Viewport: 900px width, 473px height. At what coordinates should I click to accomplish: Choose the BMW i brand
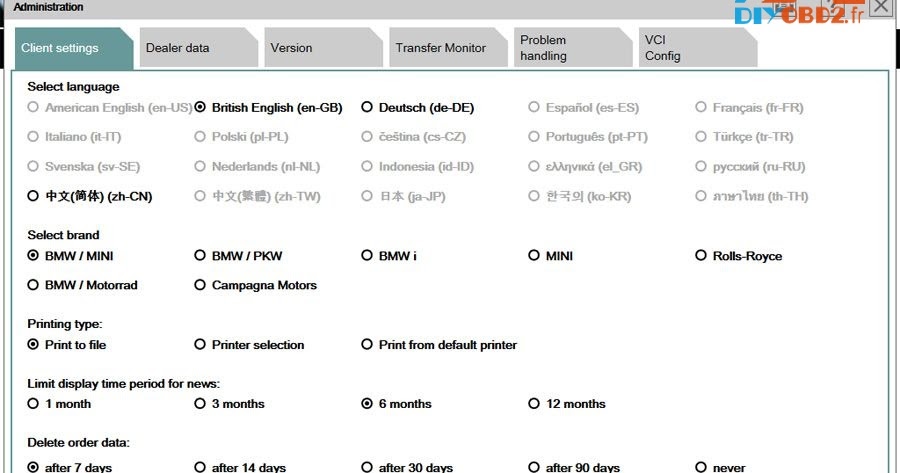pos(389,255)
